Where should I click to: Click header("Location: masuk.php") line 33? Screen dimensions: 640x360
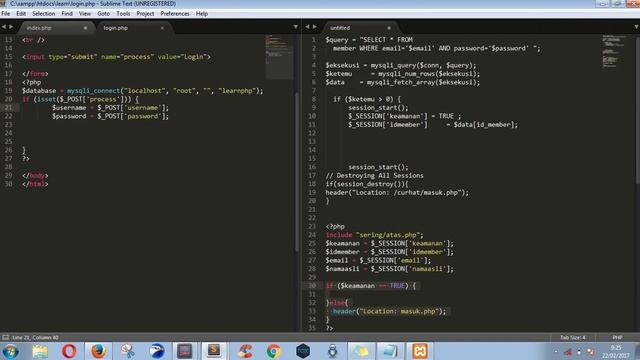point(389,311)
